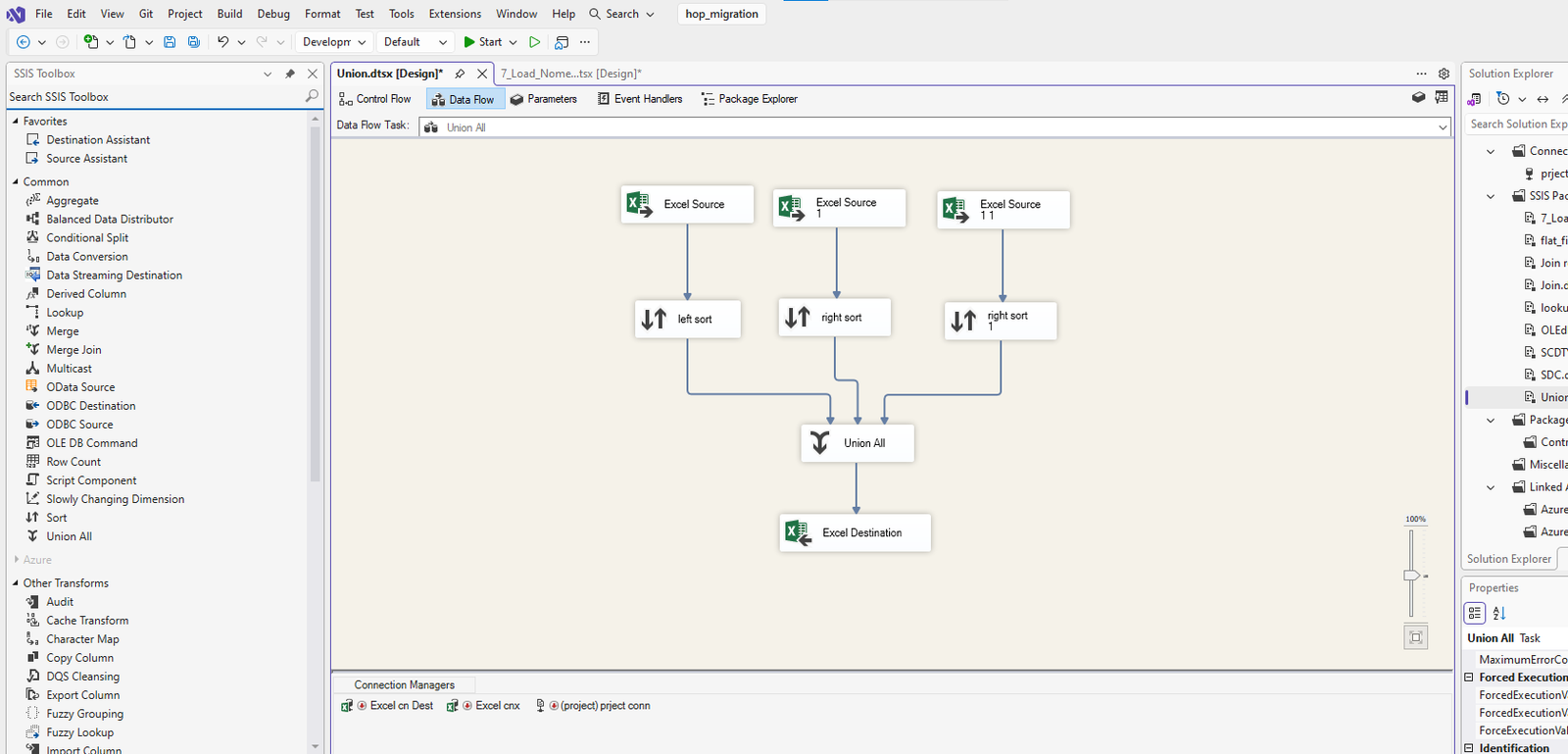Select the Excel cnx connection manager

click(483, 705)
